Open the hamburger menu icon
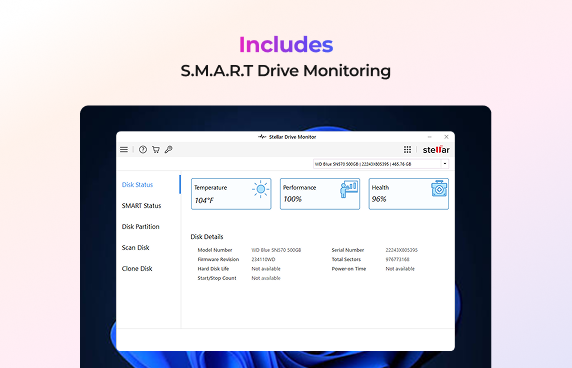The image size is (572, 368). tap(124, 150)
